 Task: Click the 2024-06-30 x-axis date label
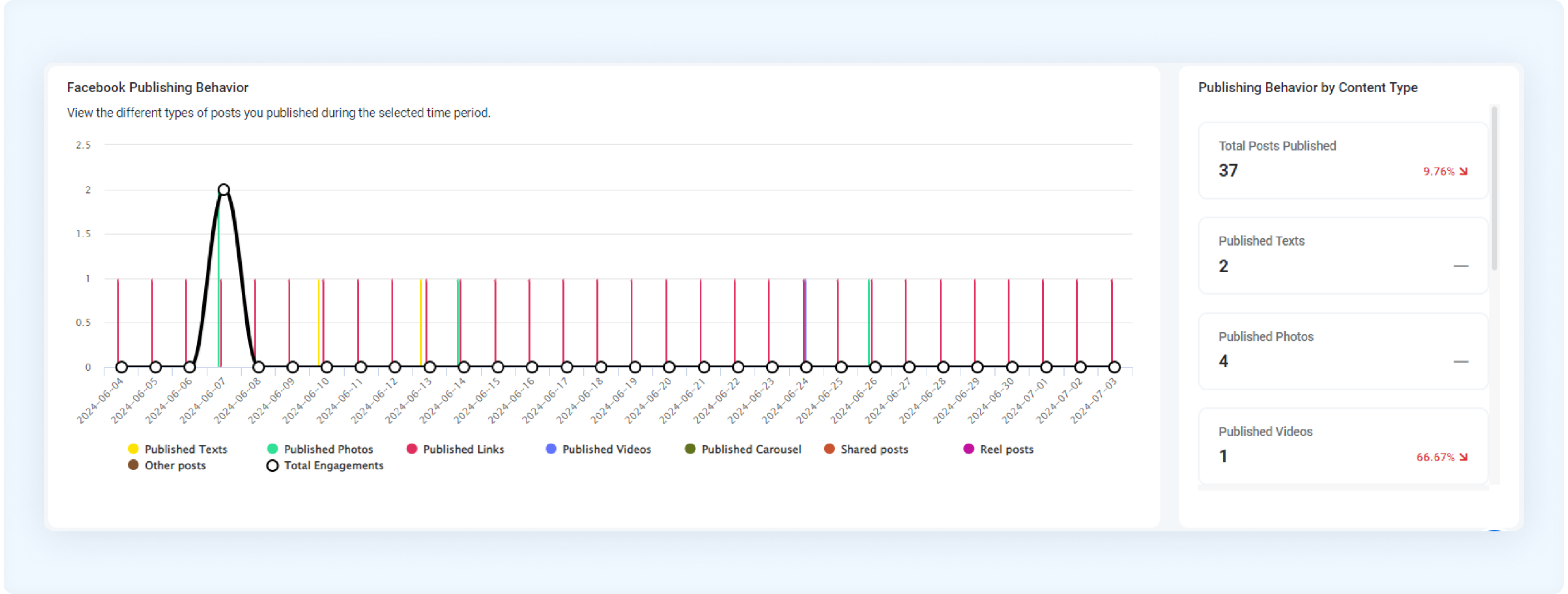click(991, 400)
